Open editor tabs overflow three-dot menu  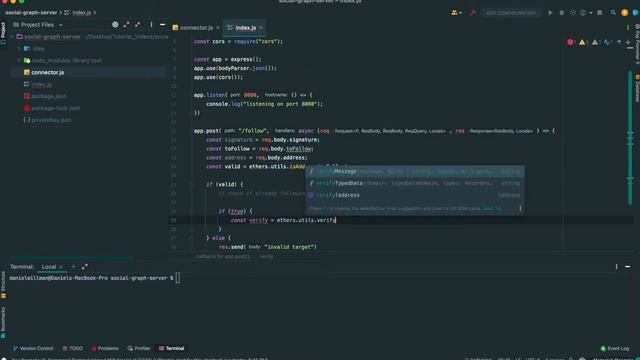coord(628,27)
